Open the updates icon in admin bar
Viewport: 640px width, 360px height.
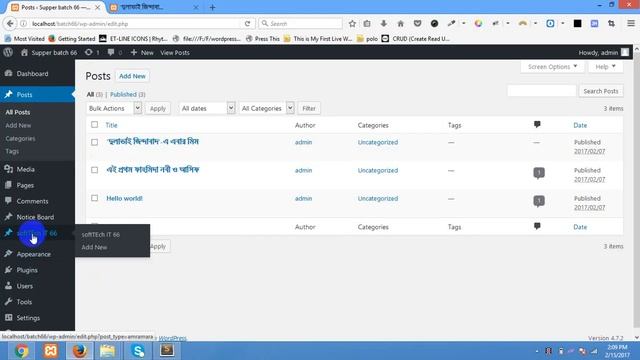coord(92,53)
